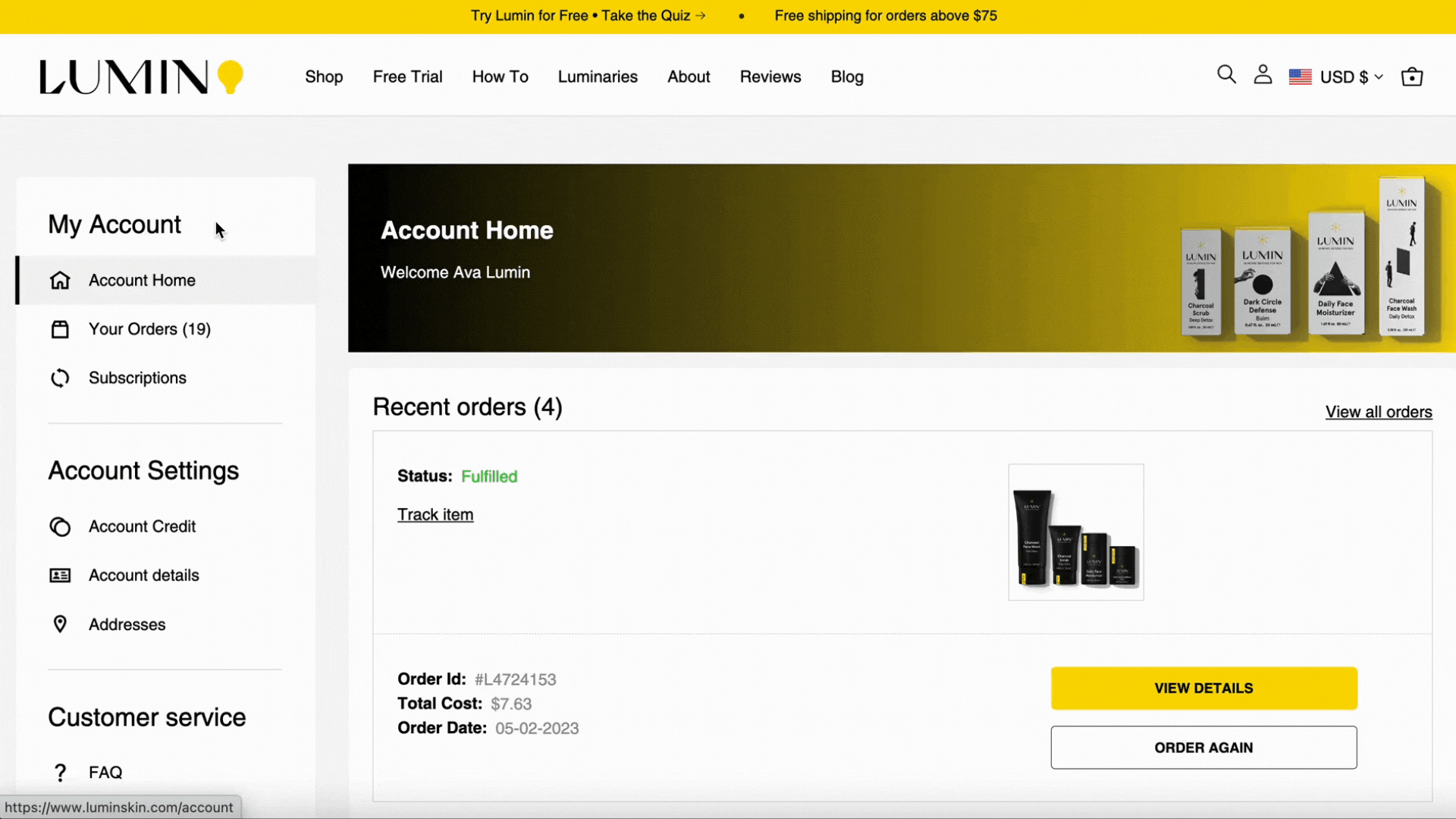Open the About page

(689, 77)
